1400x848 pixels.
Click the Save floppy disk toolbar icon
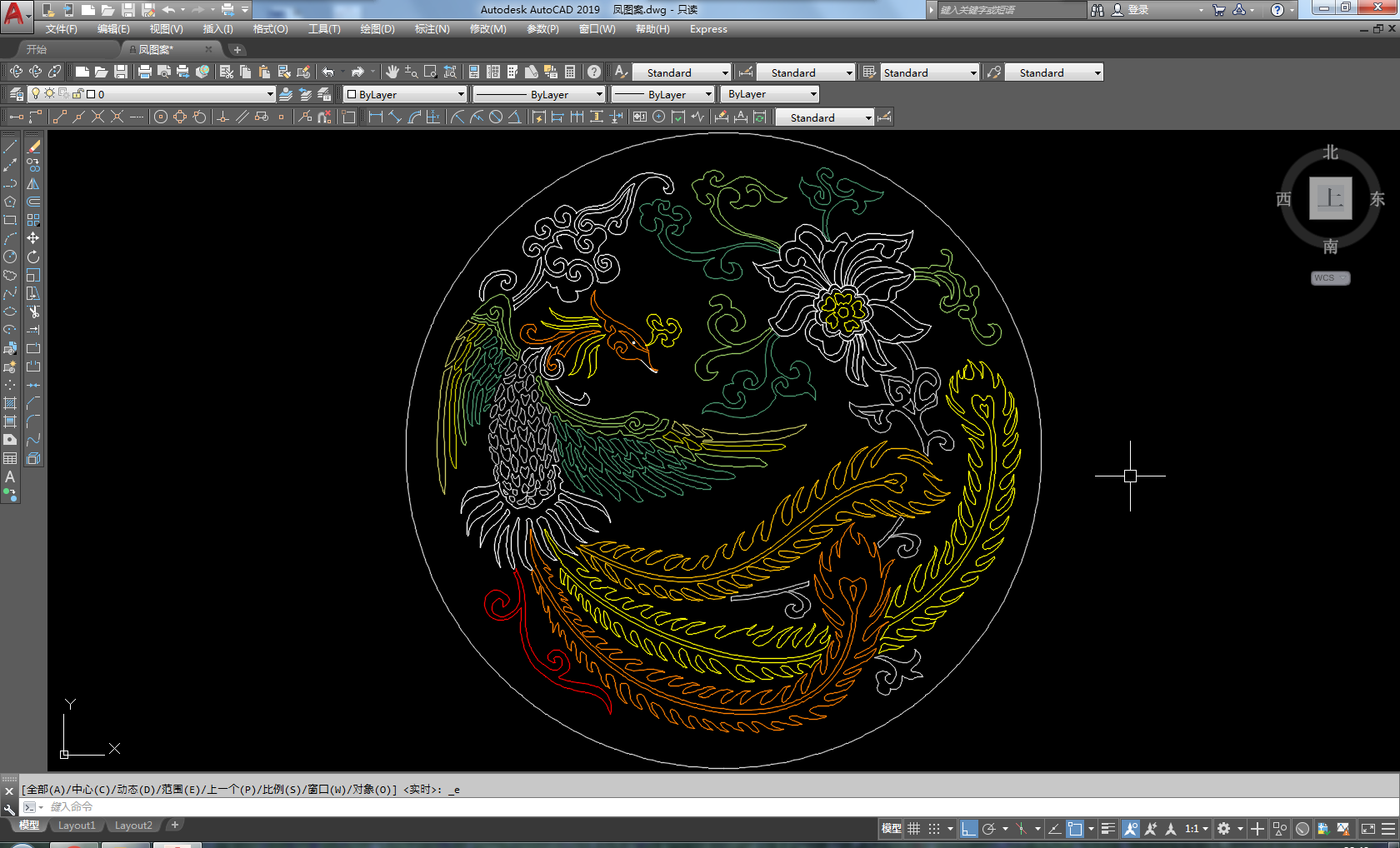pos(121,72)
